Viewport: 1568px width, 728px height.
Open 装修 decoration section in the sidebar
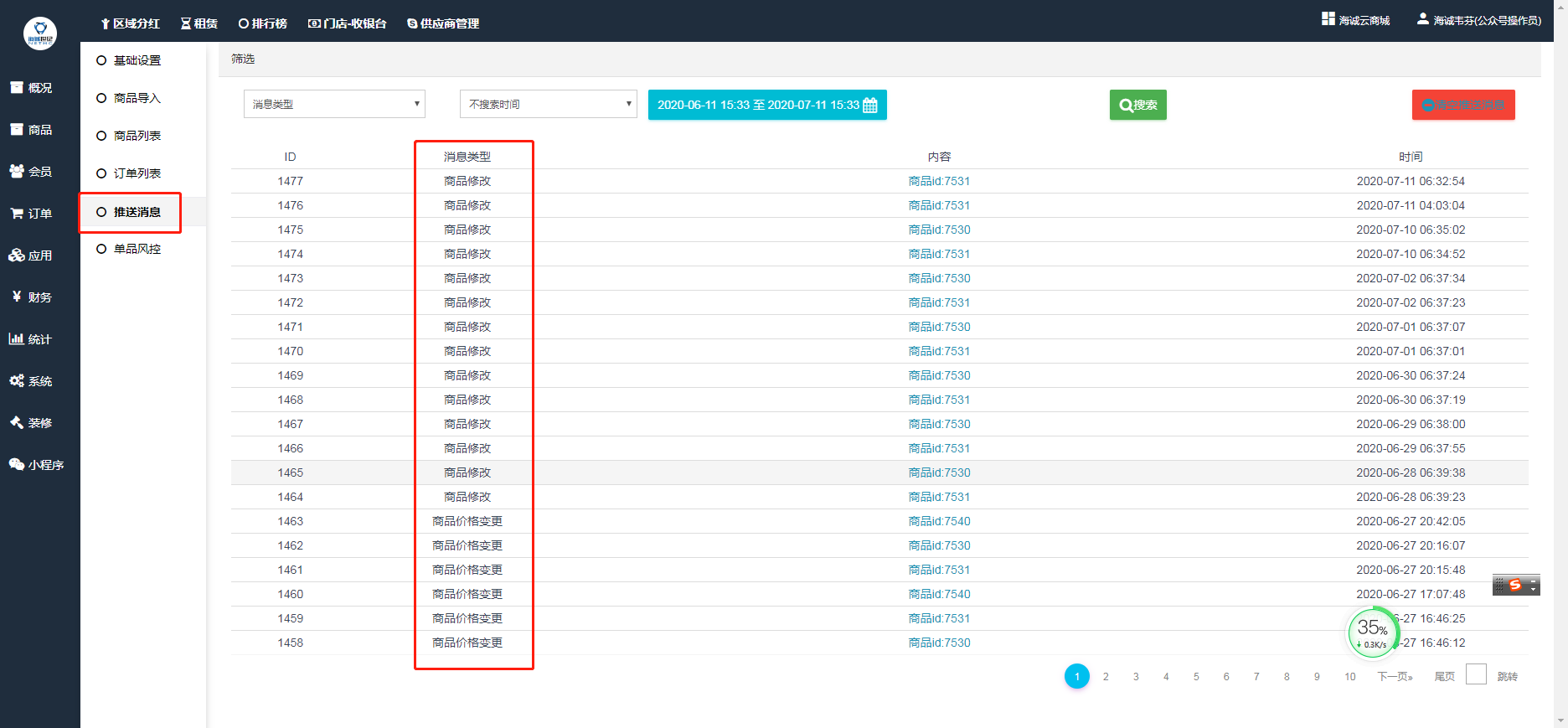[x=31, y=423]
